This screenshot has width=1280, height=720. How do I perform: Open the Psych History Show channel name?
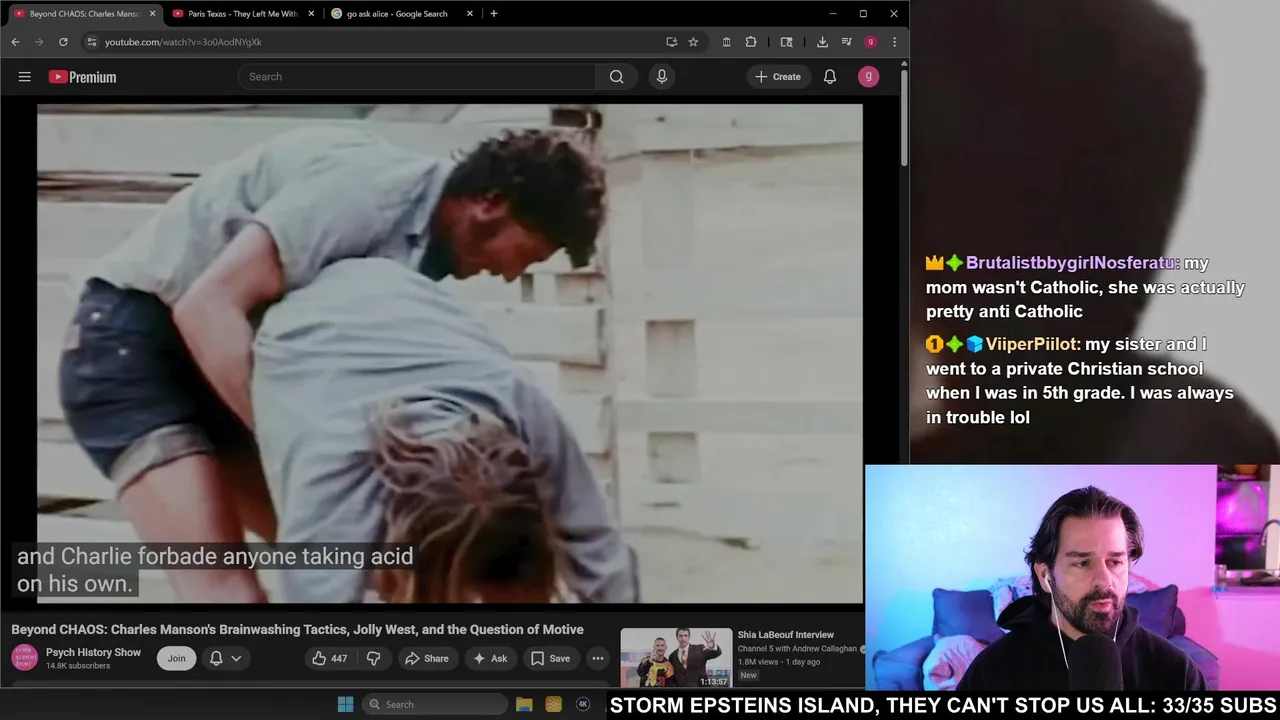coord(93,652)
